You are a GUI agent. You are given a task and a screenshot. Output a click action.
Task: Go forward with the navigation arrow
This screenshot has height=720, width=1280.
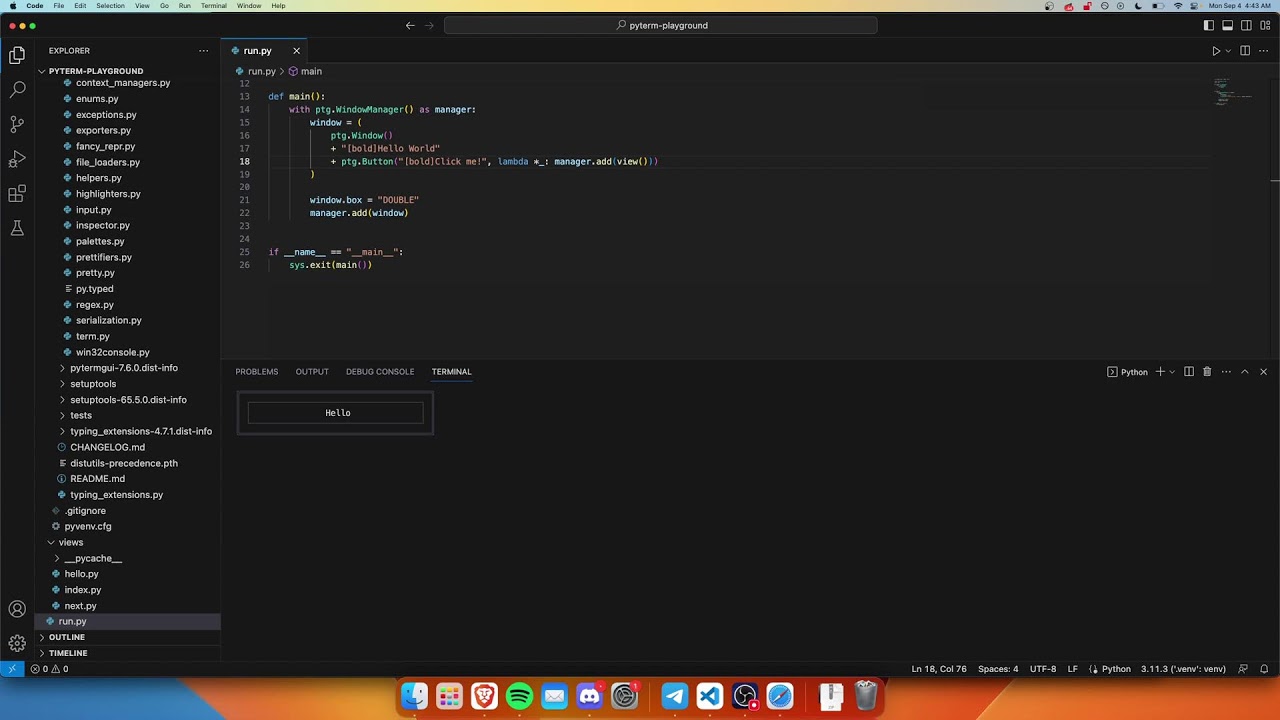(x=429, y=25)
